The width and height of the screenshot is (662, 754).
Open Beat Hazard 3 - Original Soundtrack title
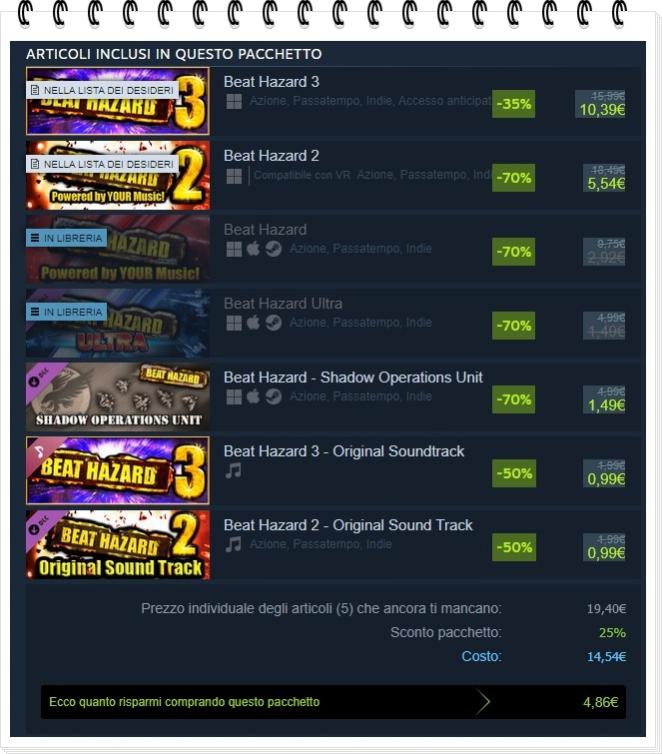344,452
